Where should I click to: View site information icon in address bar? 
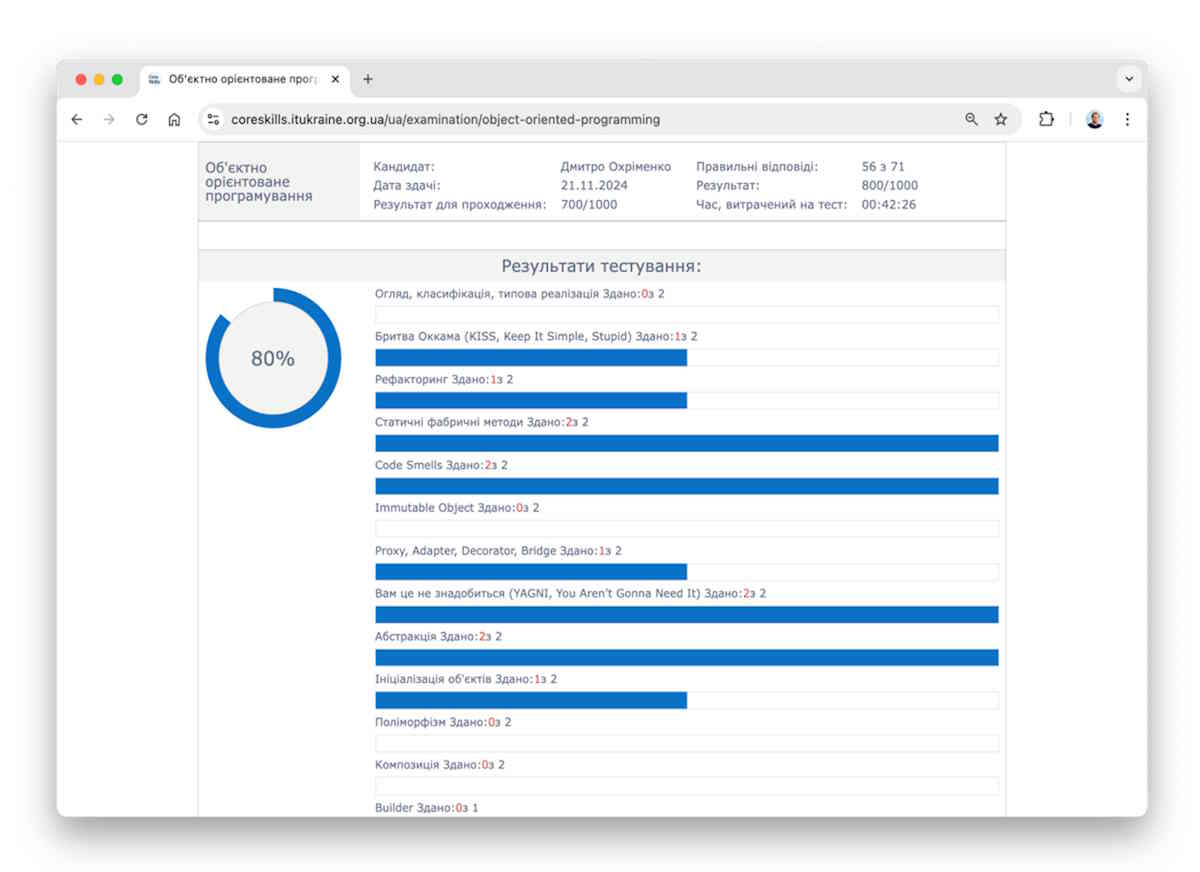pos(212,119)
